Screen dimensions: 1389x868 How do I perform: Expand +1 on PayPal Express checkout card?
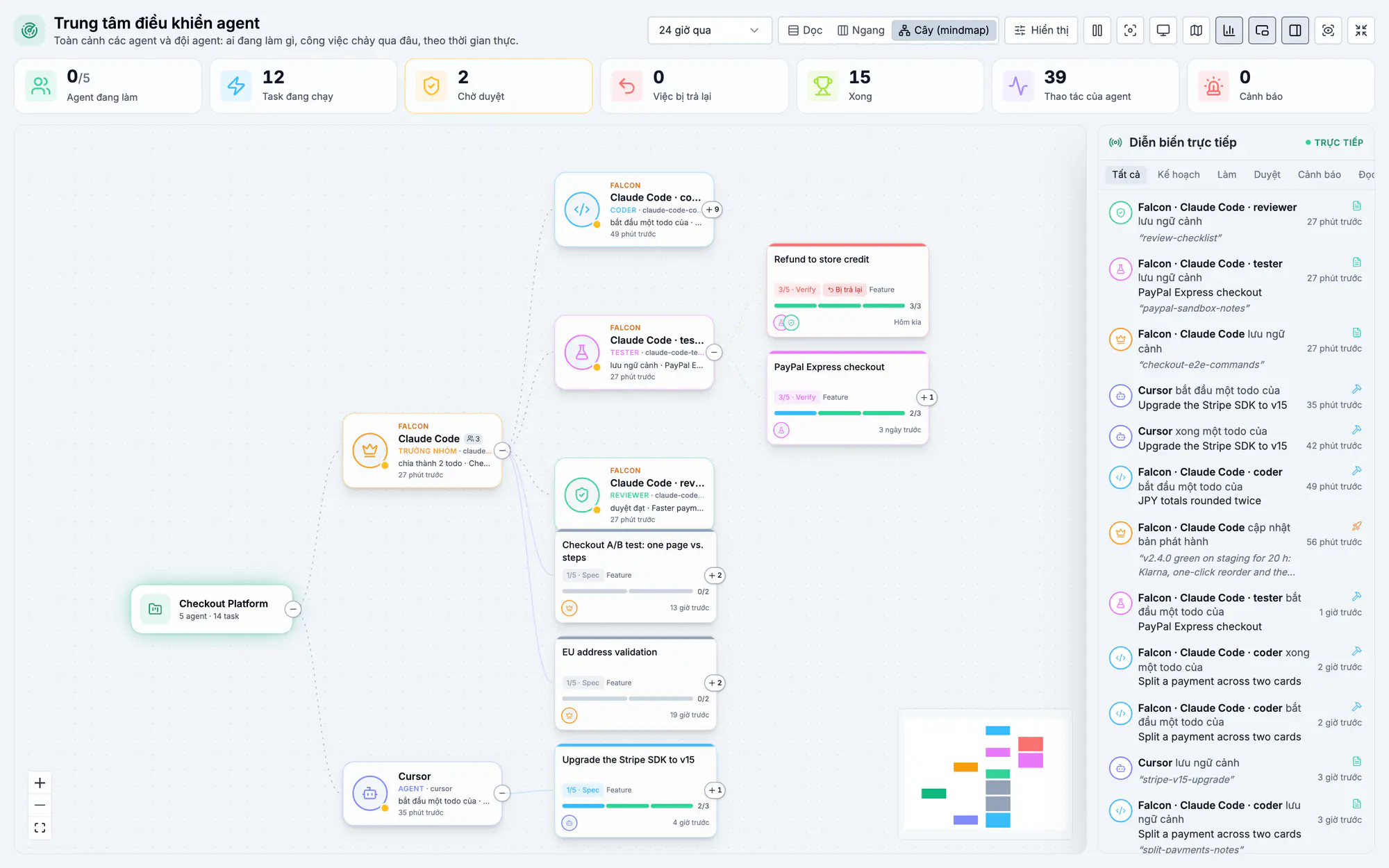point(927,397)
